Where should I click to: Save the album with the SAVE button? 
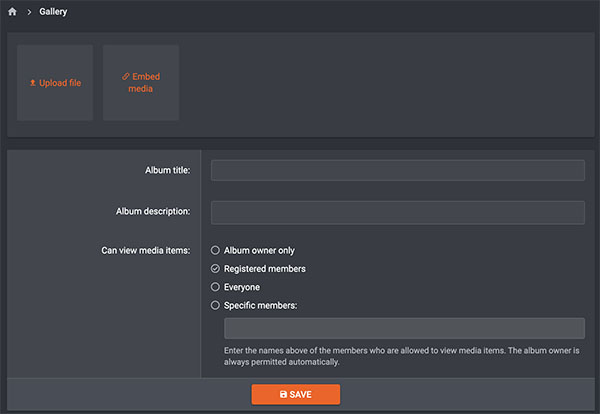(296, 395)
